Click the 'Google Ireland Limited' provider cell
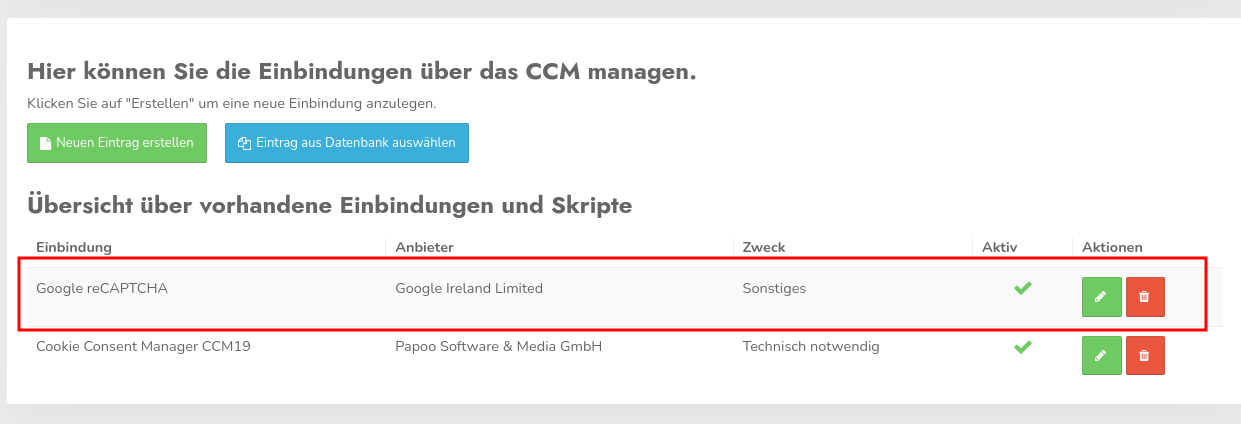 [469, 289]
